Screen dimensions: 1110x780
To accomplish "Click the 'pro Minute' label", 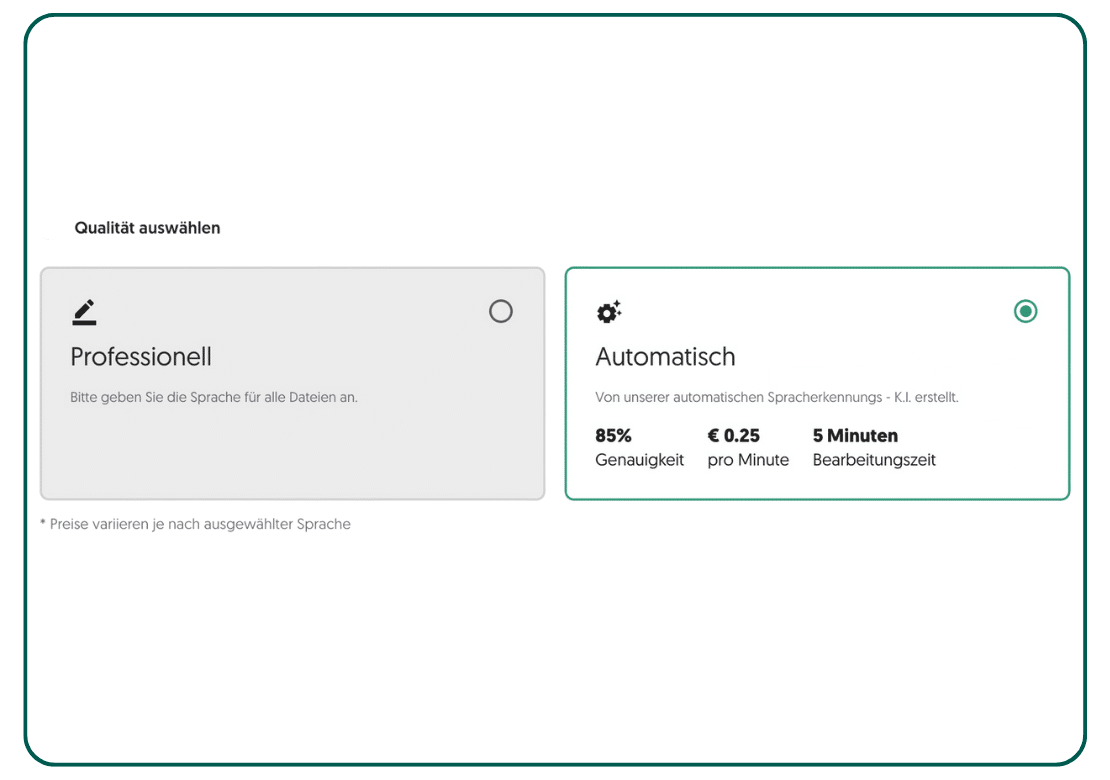I will pos(748,460).
